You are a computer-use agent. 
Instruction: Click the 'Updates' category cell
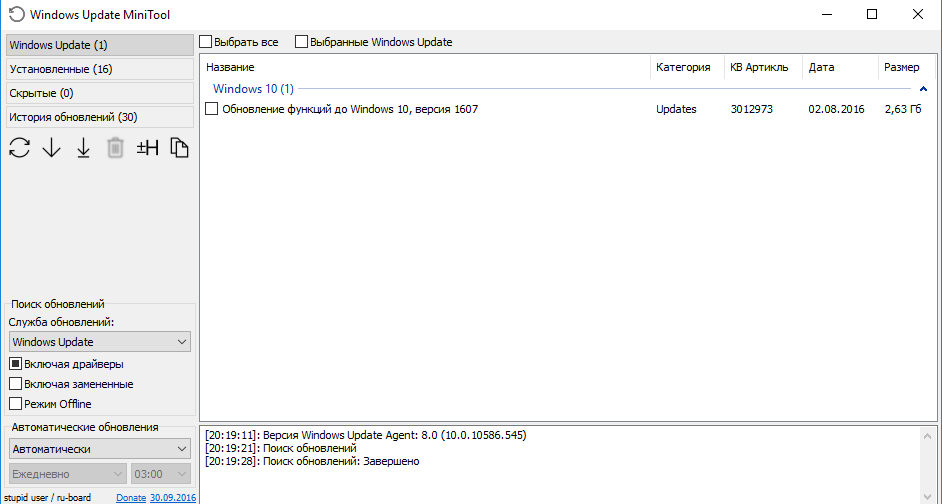[676, 109]
